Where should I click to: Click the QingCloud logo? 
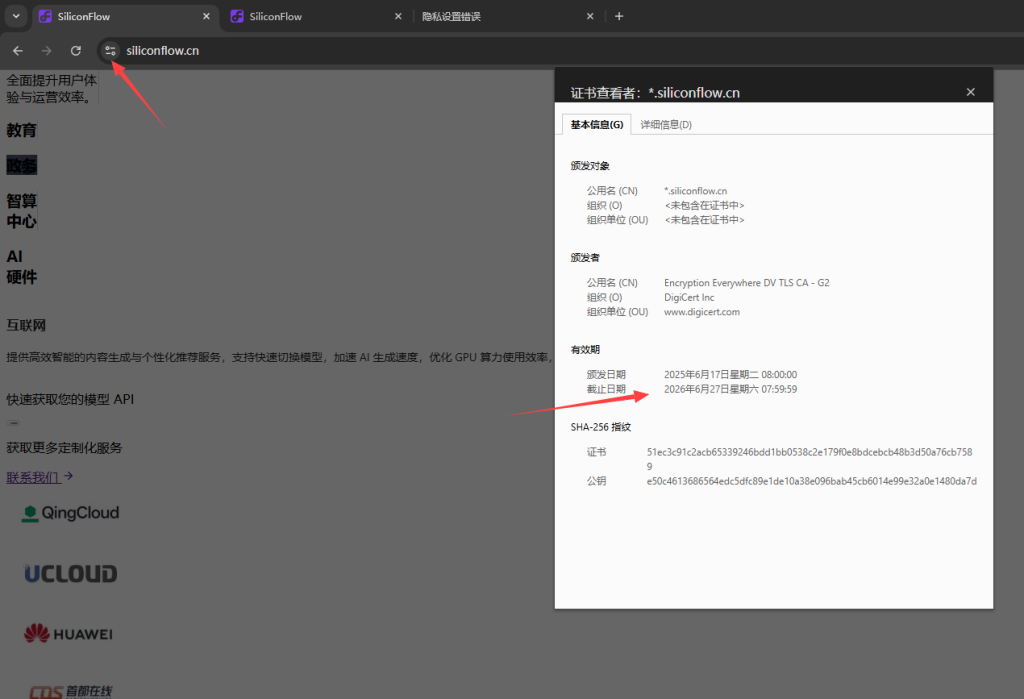(71, 513)
